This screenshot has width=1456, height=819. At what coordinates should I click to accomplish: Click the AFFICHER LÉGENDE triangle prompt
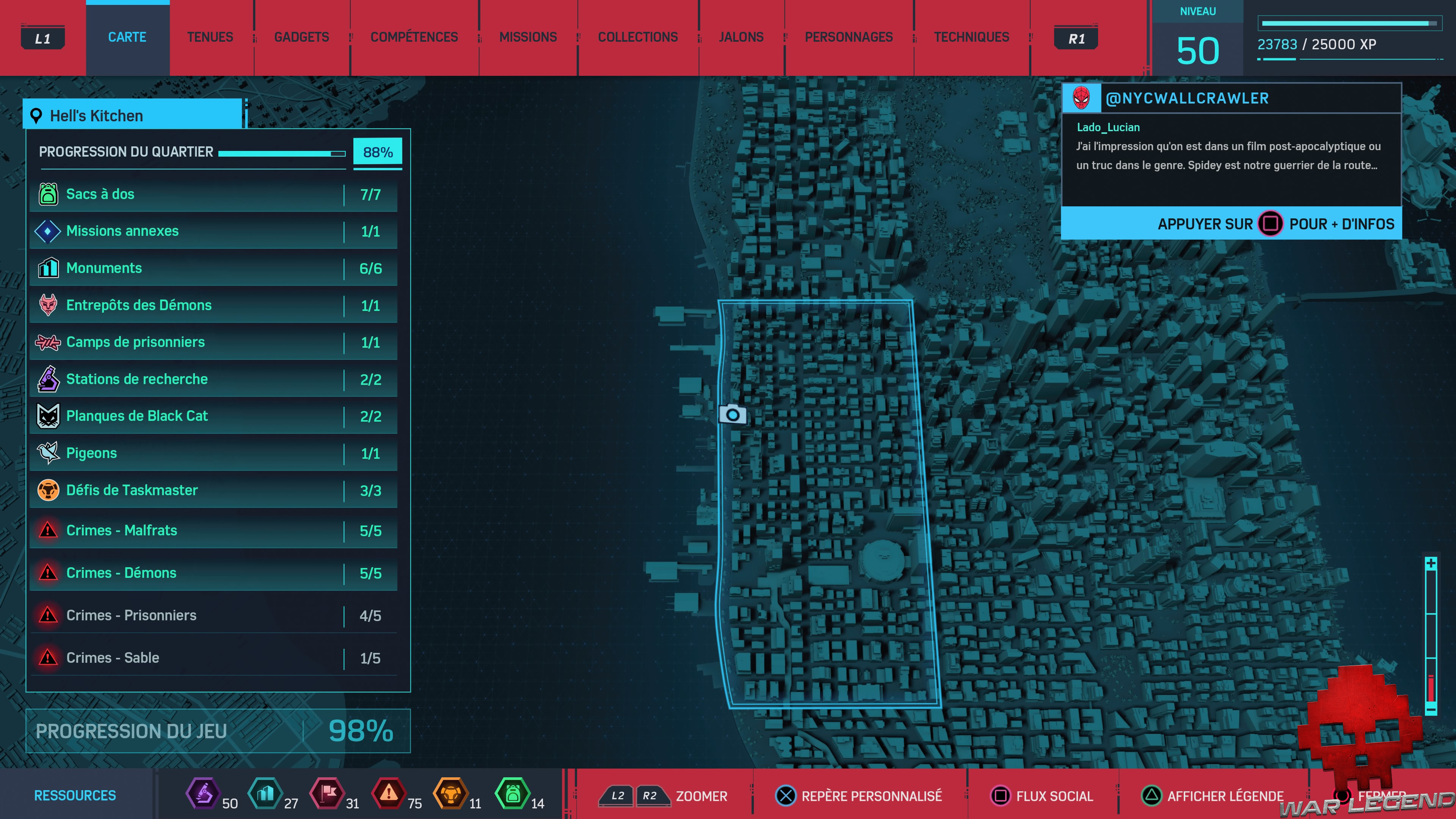[1151, 796]
